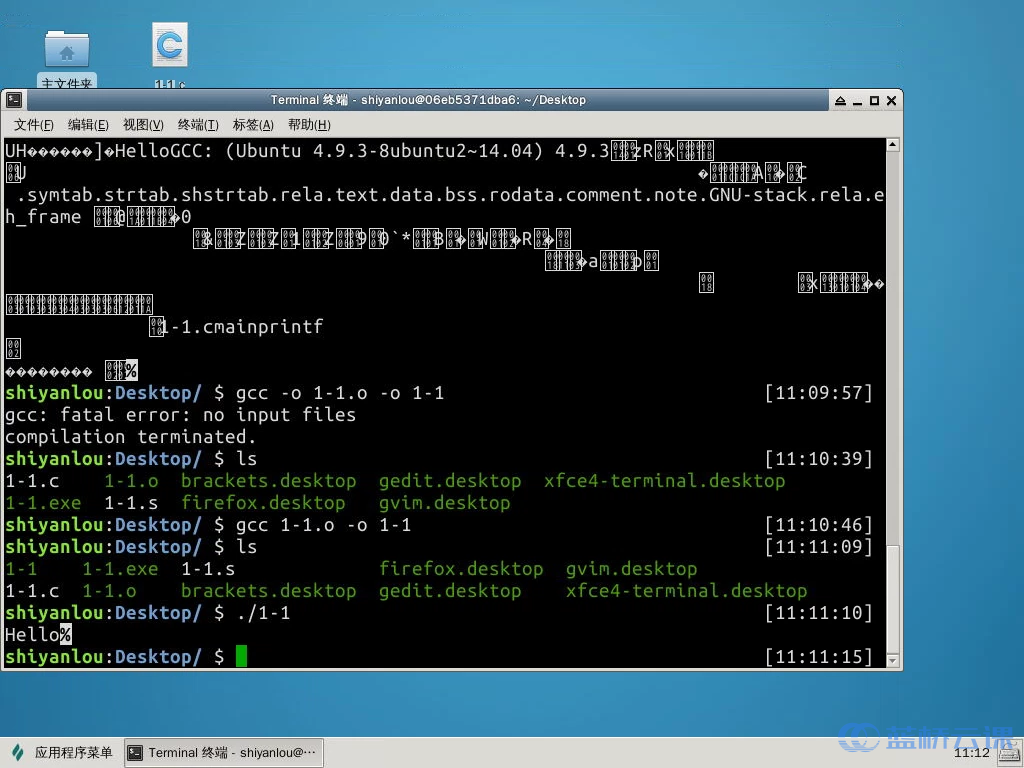Click the applications menu logo icon in the panel
The height and width of the screenshot is (768, 1024).
pyautogui.click(x=18, y=753)
